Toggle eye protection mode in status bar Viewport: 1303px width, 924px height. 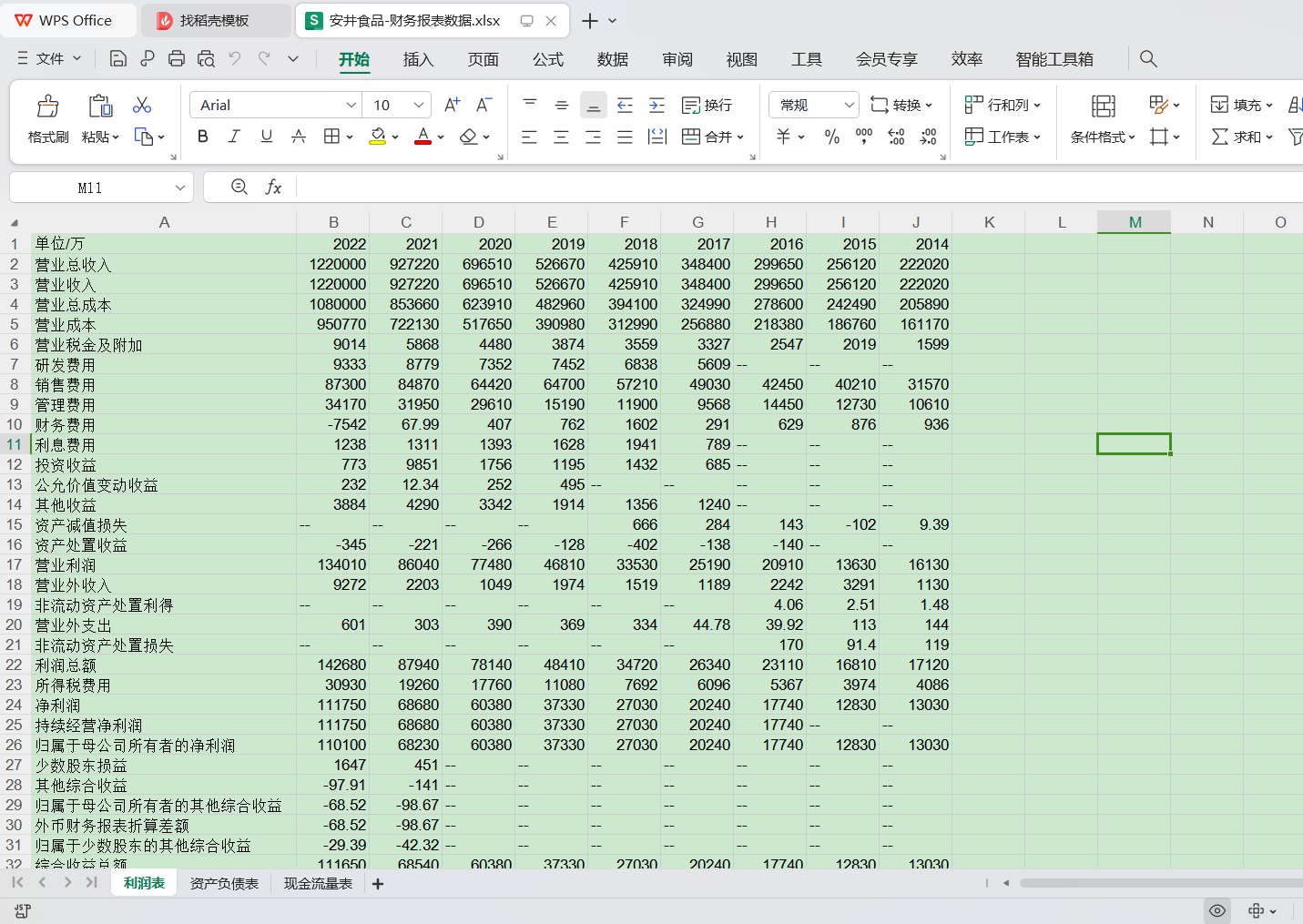click(x=1216, y=910)
